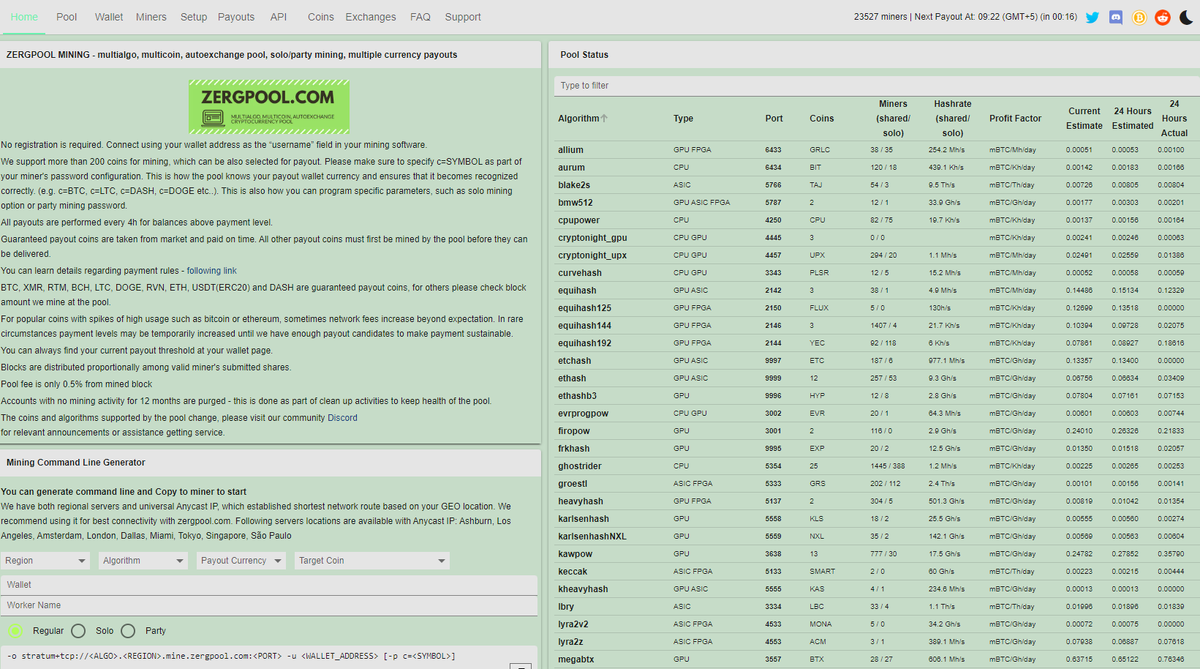Click the orange Bitcoin icon
This screenshot has width=1200, height=669.
[1139, 17]
